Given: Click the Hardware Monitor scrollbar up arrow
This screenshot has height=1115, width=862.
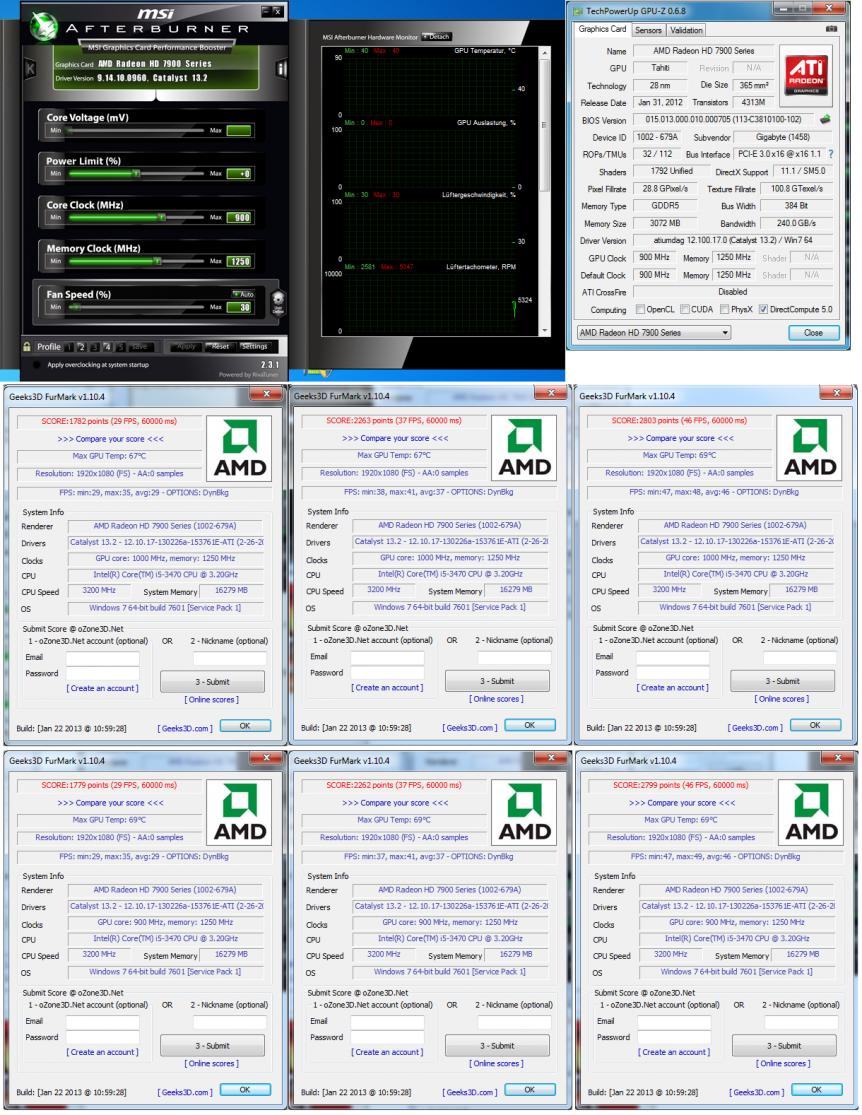Looking at the screenshot, I should tap(545, 53).
